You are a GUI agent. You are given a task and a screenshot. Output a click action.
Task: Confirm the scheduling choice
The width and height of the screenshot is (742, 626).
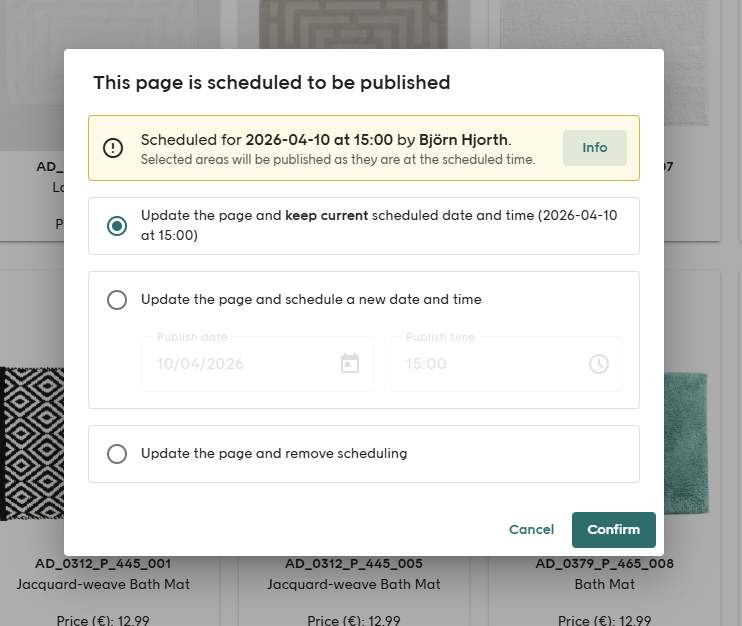[613, 530]
